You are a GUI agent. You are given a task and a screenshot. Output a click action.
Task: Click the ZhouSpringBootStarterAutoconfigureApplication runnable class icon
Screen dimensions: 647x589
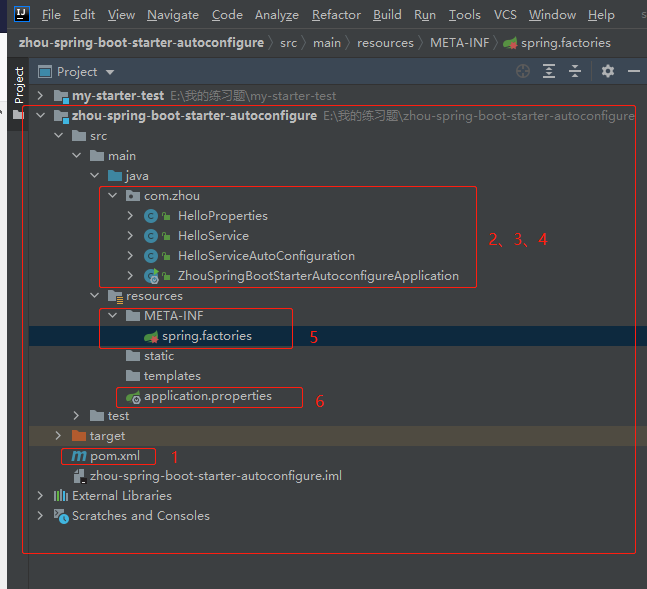point(151,276)
